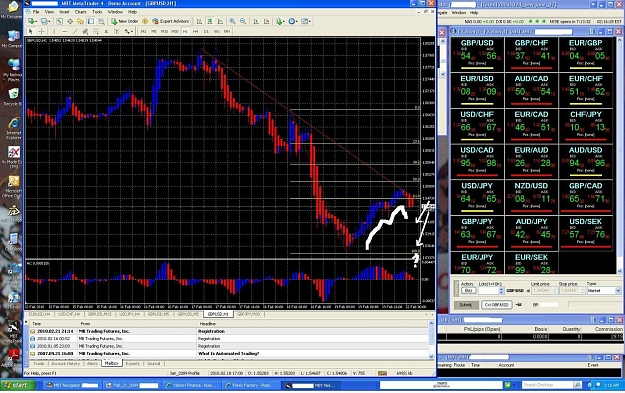Click the Market Watch toolbar icon
The height and width of the screenshot is (393, 625).
pos(59,21)
